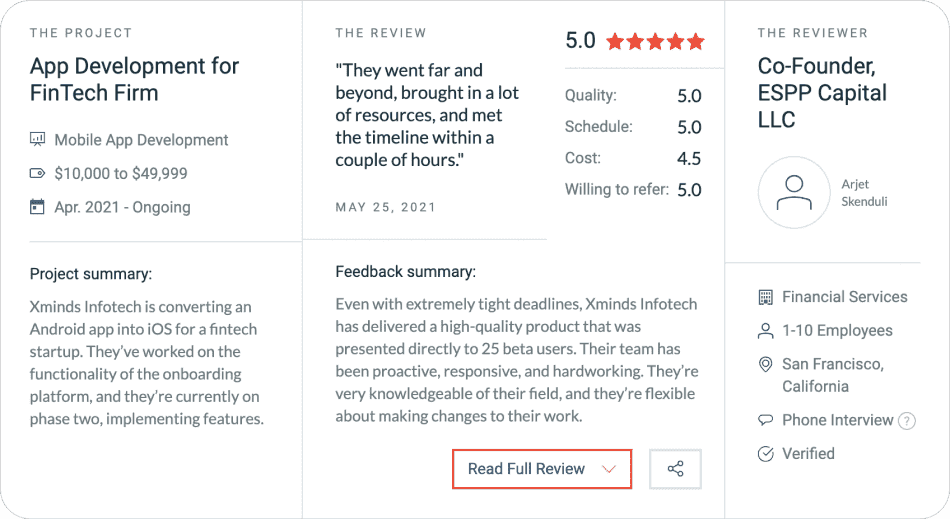Click the five-star rating display

pyautogui.click(x=655, y=42)
